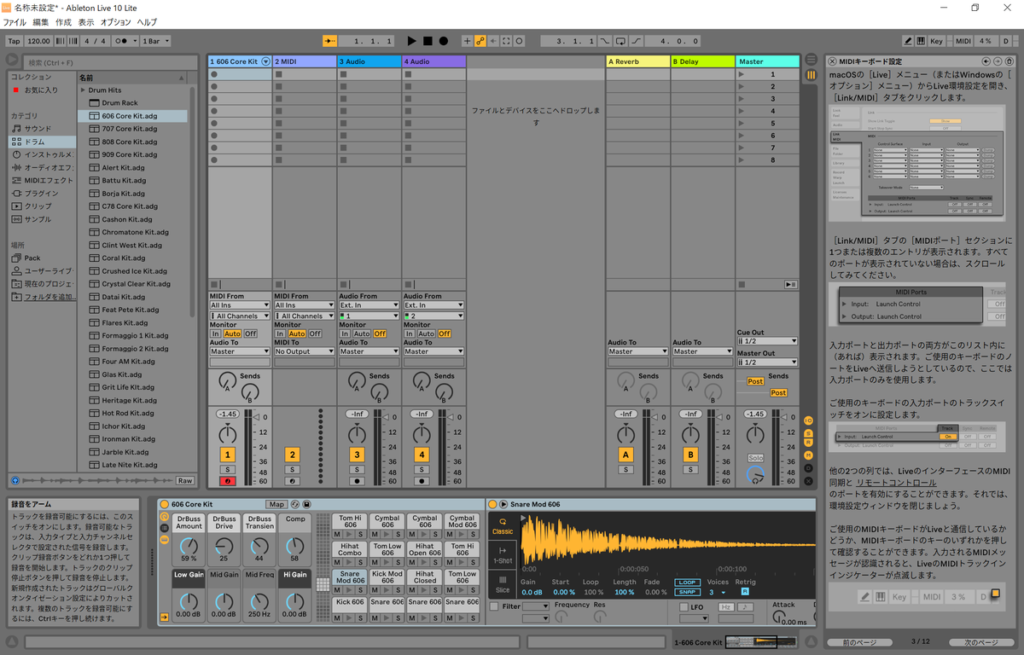Select ドラム category in browser

[42, 142]
